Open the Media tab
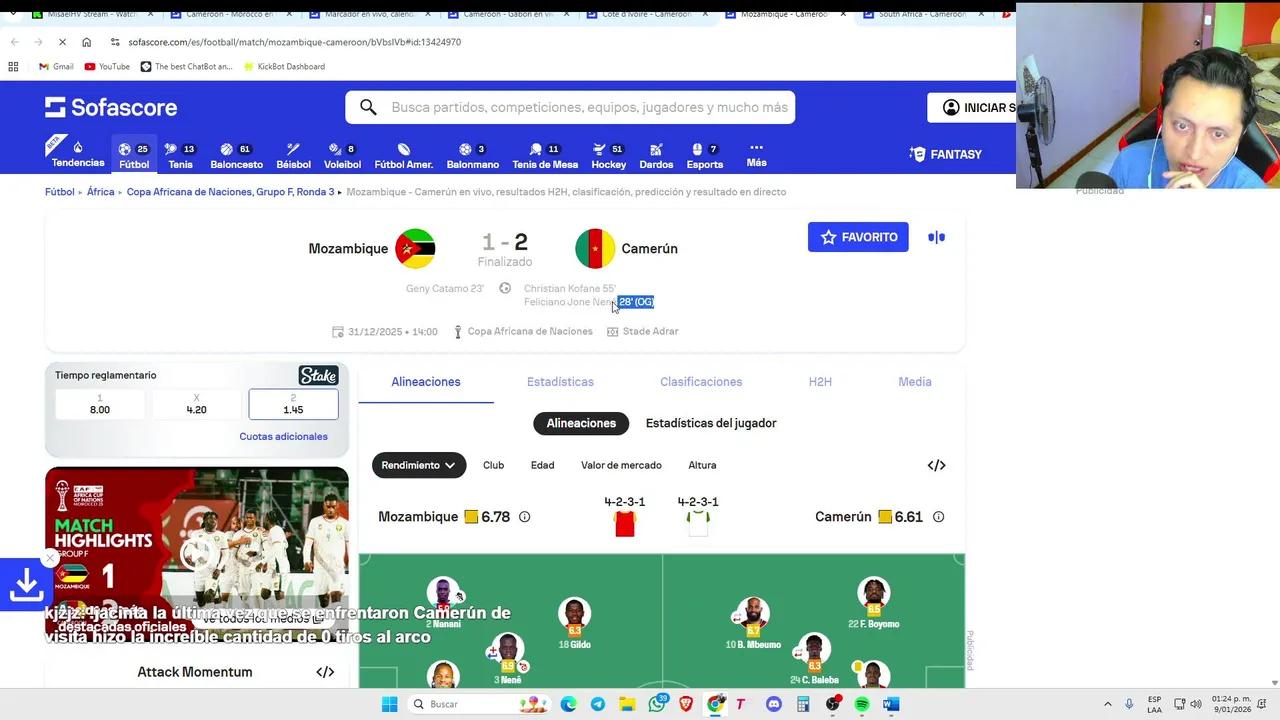Image resolution: width=1280 pixels, height=720 pixels. [915, 382]
